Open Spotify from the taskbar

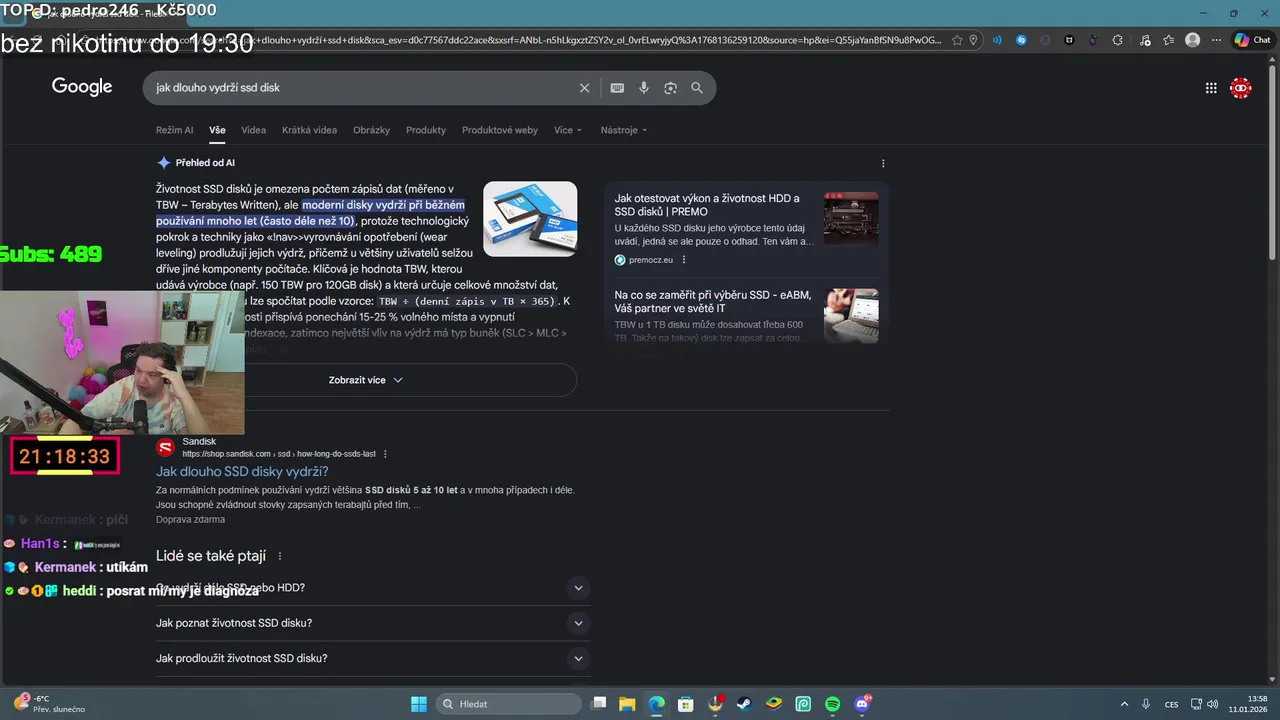[x=833, y=704]
